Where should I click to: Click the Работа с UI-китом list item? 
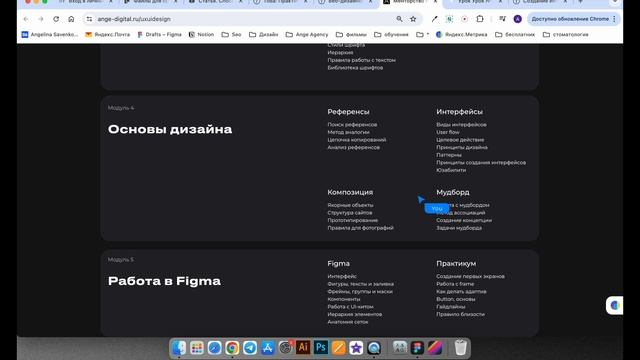(350, 307)
